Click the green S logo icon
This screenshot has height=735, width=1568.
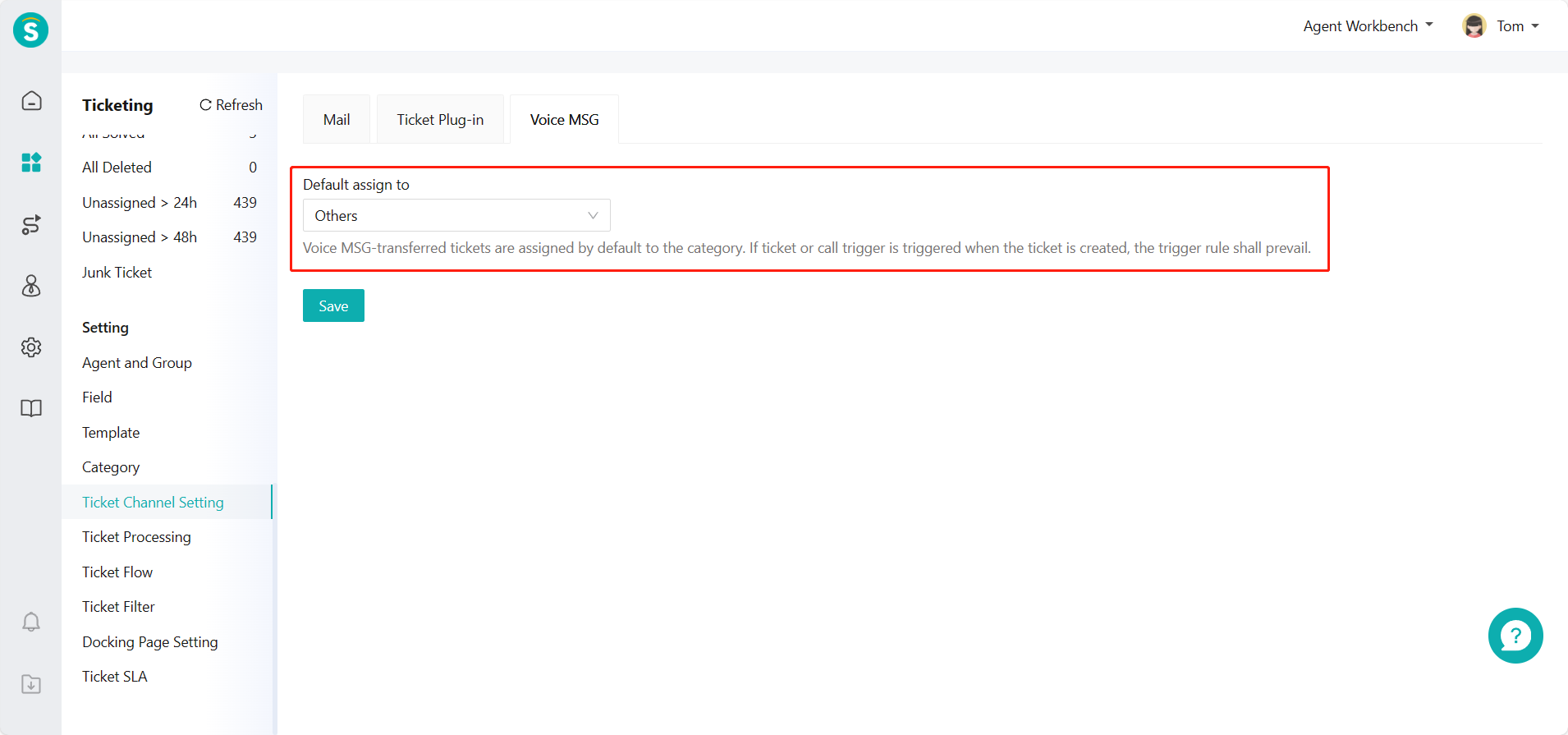tap(30, 30)
